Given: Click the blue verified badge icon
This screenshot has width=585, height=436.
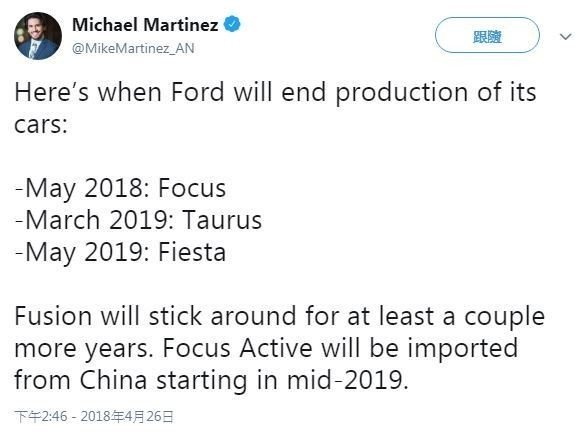Looking at the screenshot, I should [x=232, y=24].
